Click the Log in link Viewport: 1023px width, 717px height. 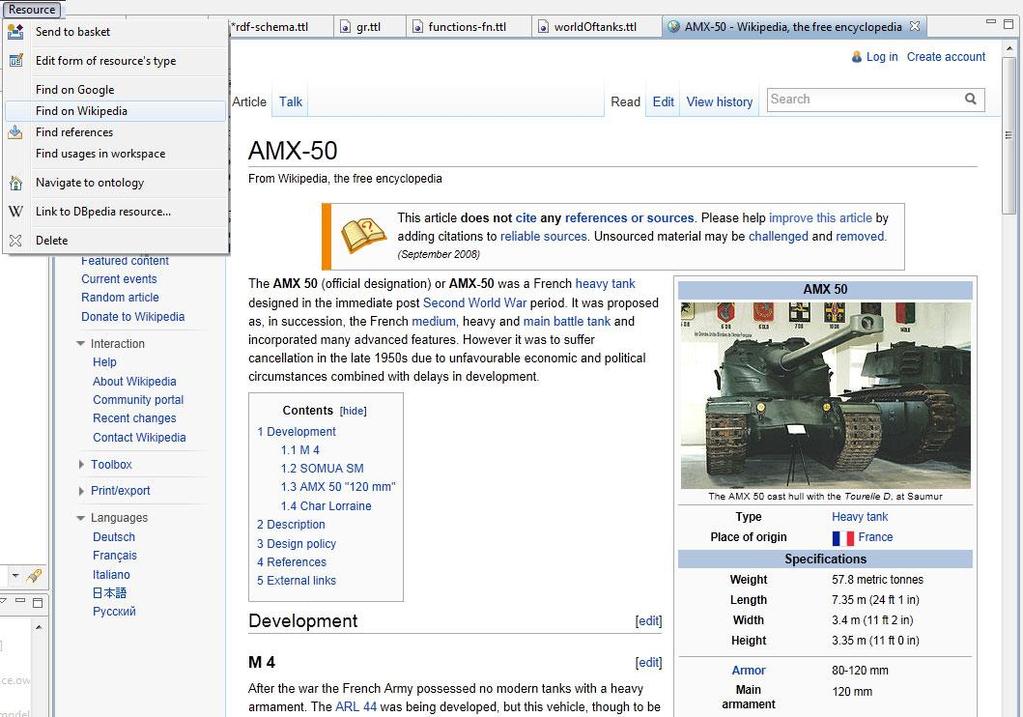[x=882, y=57]
